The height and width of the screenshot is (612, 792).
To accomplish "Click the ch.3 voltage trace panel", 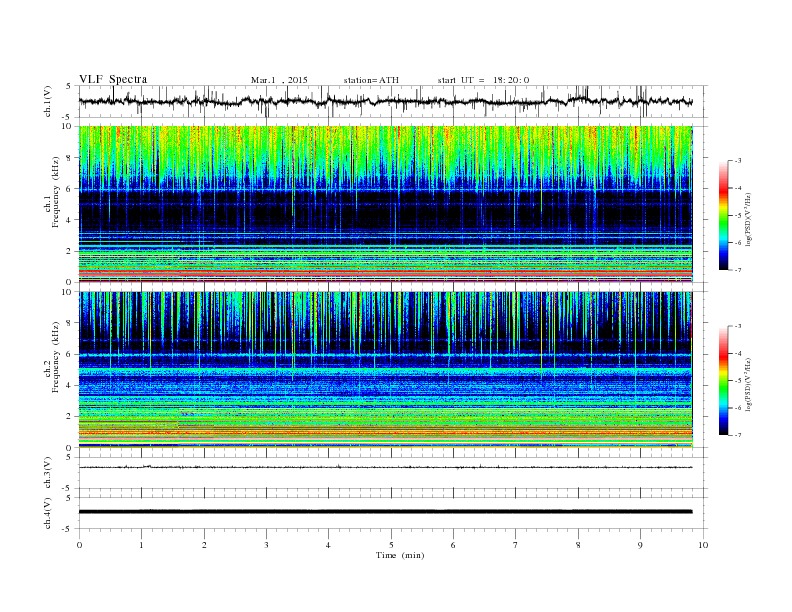I will (393, 473).
